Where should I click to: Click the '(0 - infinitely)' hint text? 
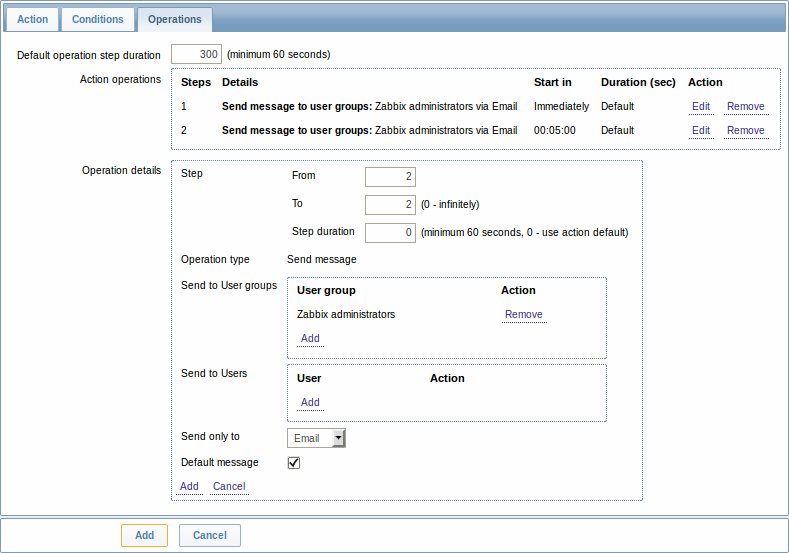pos(450,205)
